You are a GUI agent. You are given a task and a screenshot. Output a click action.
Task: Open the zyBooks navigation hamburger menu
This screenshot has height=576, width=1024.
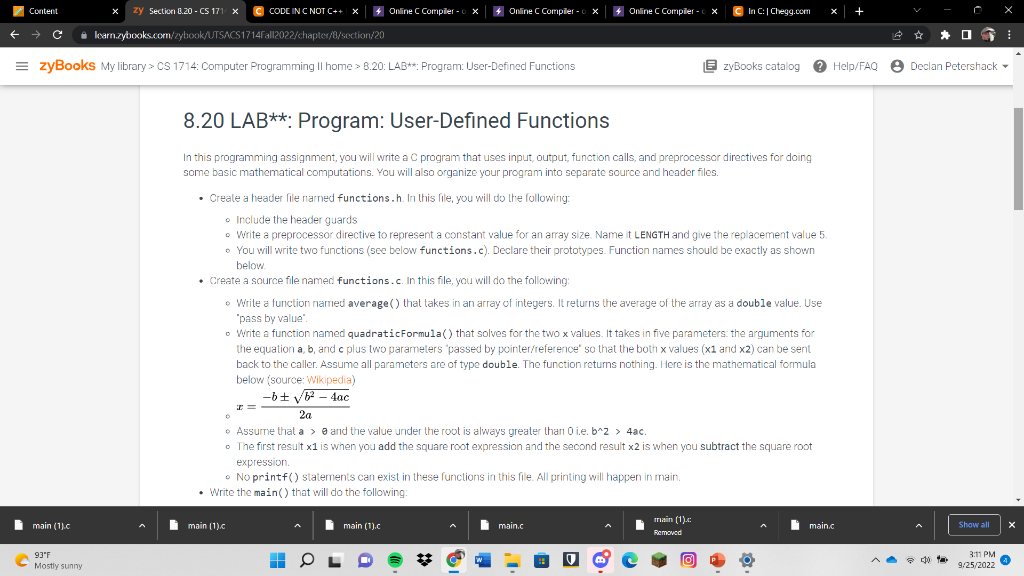point(22,66)
